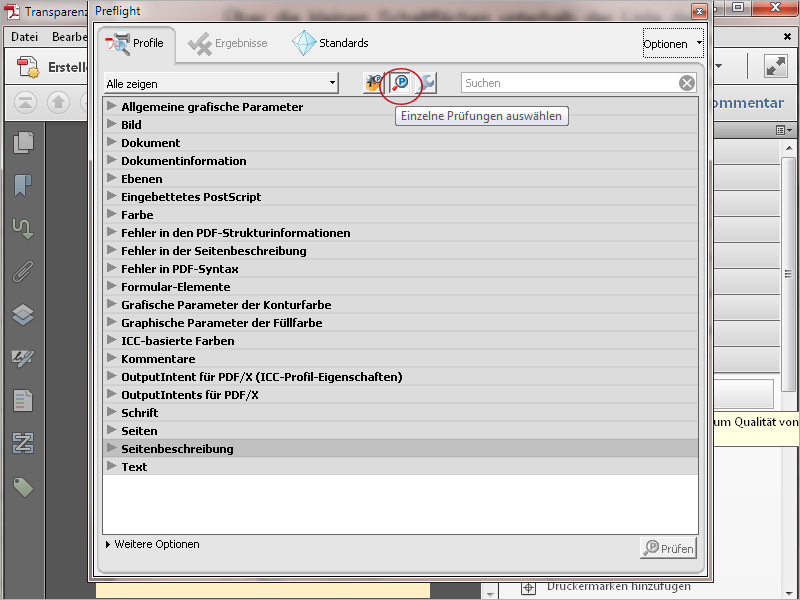Open the "Alle zeigen" filter dropdown
Screen dimensions: 800x600
[220, 83]
